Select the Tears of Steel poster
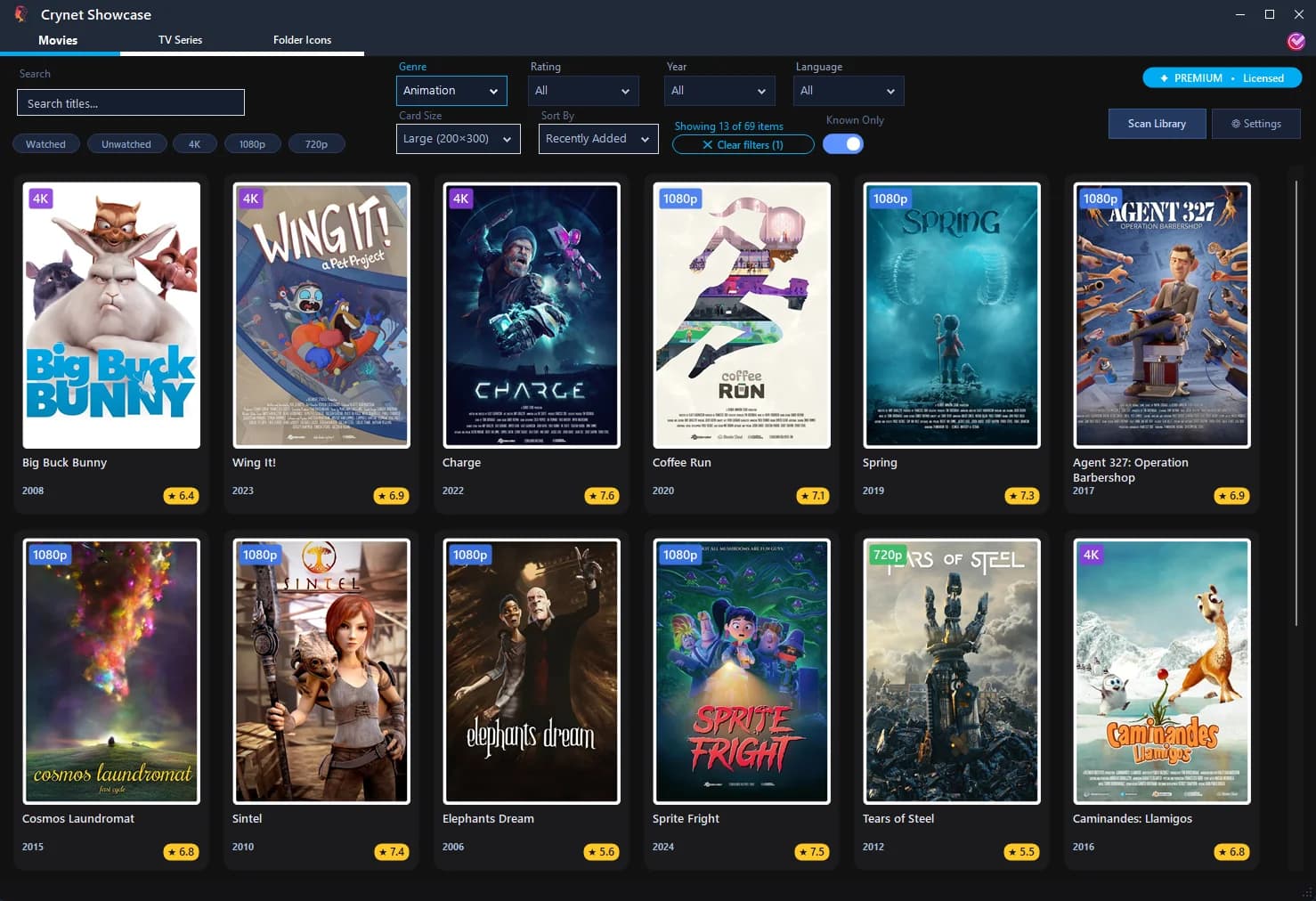The width and height of the screenshot is (1316, 901). pyautogui.click(x=952, y=671)
